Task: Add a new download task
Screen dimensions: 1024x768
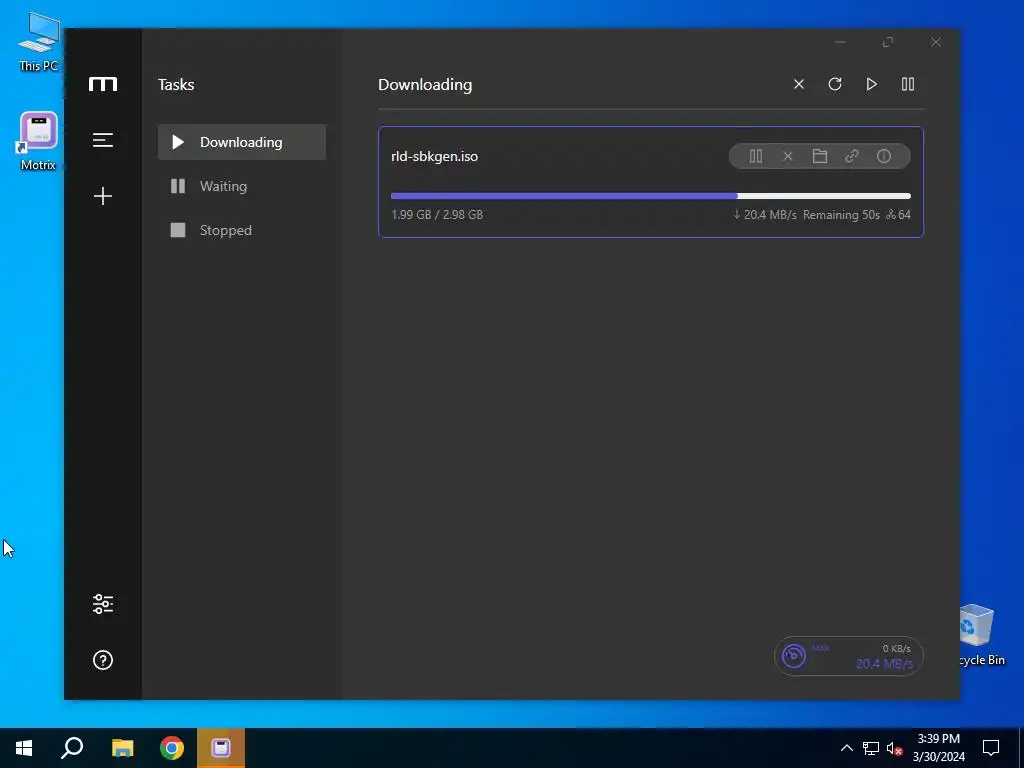Action: point(103,196)
